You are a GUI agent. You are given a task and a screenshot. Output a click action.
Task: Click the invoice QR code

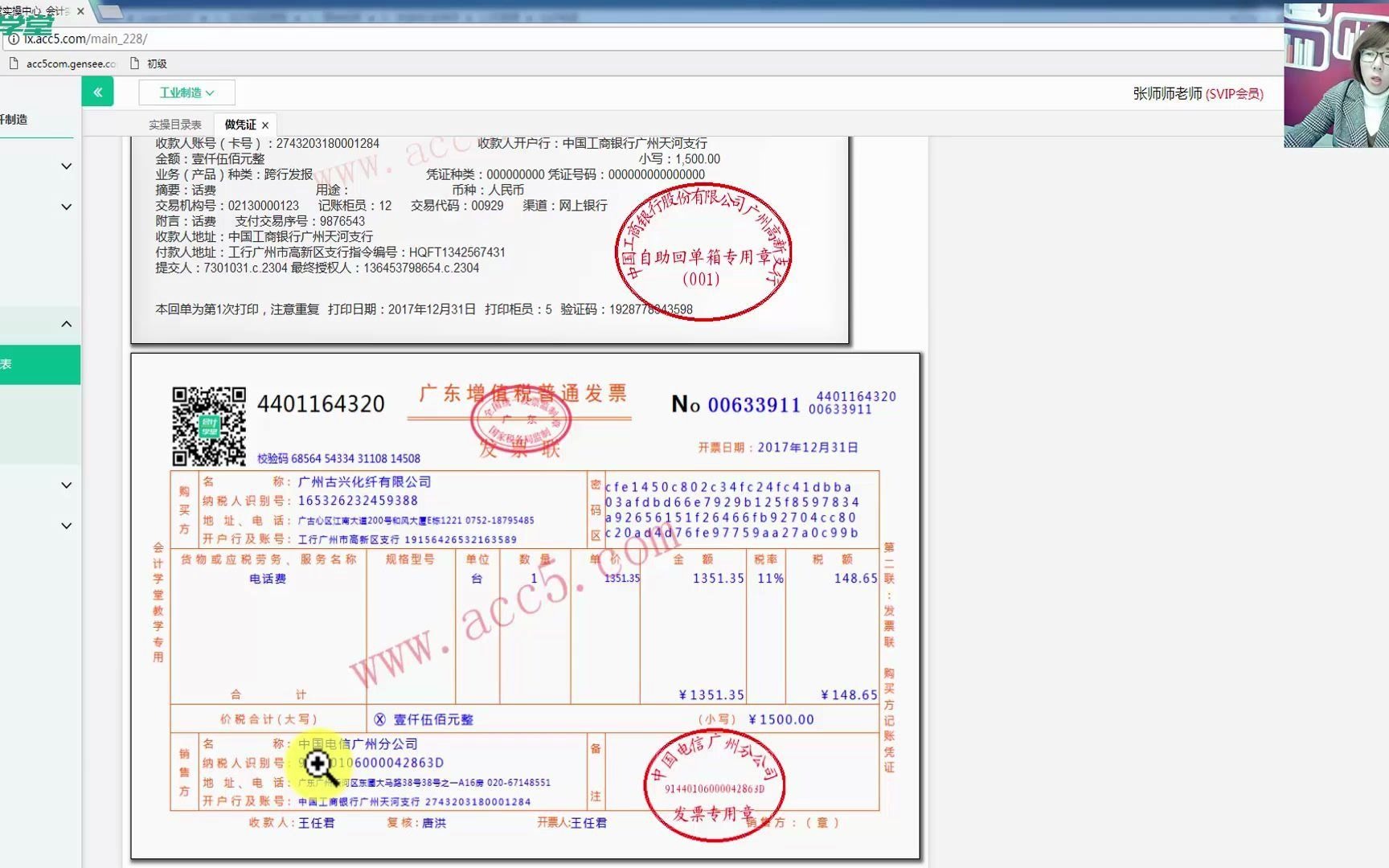[x=209, y=426]
